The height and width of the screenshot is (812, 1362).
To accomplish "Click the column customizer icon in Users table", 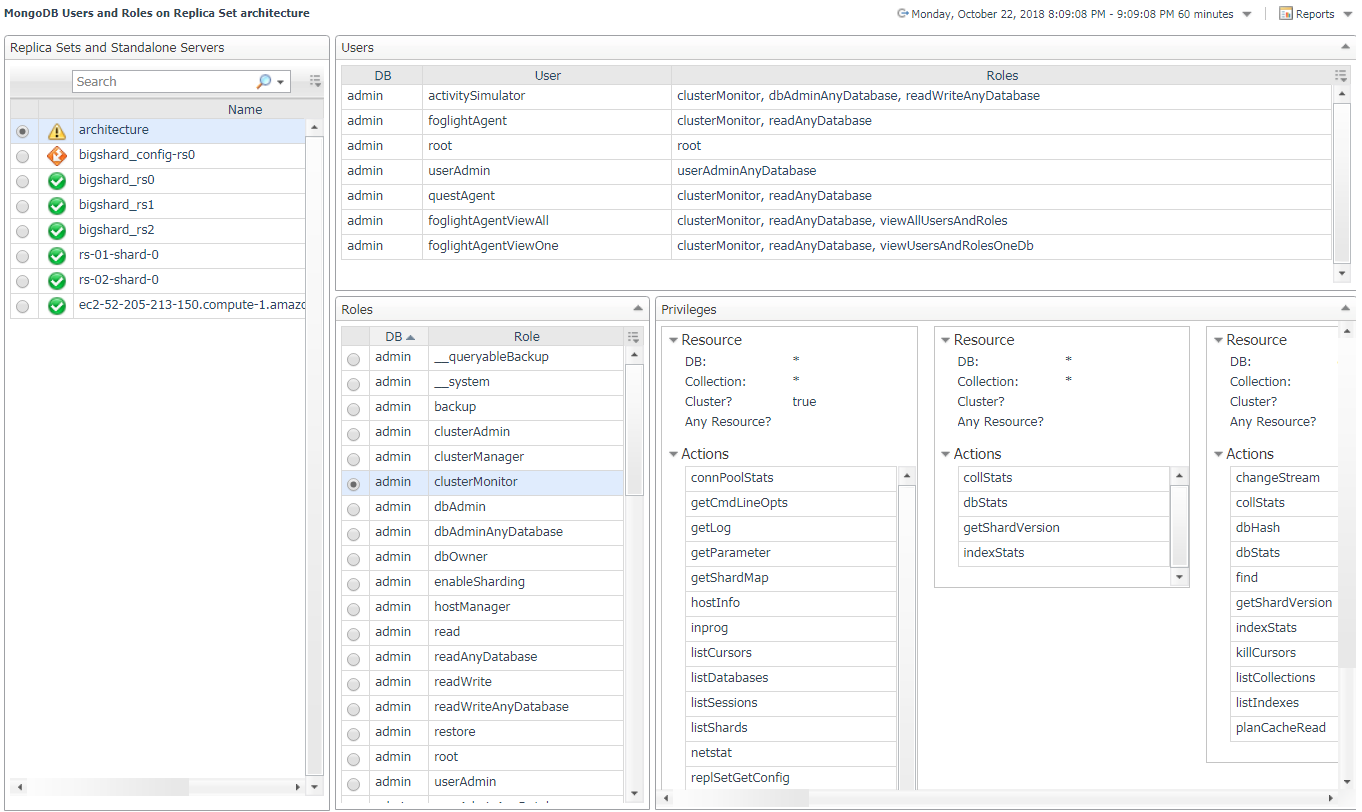I will [x=1340, y=76].
